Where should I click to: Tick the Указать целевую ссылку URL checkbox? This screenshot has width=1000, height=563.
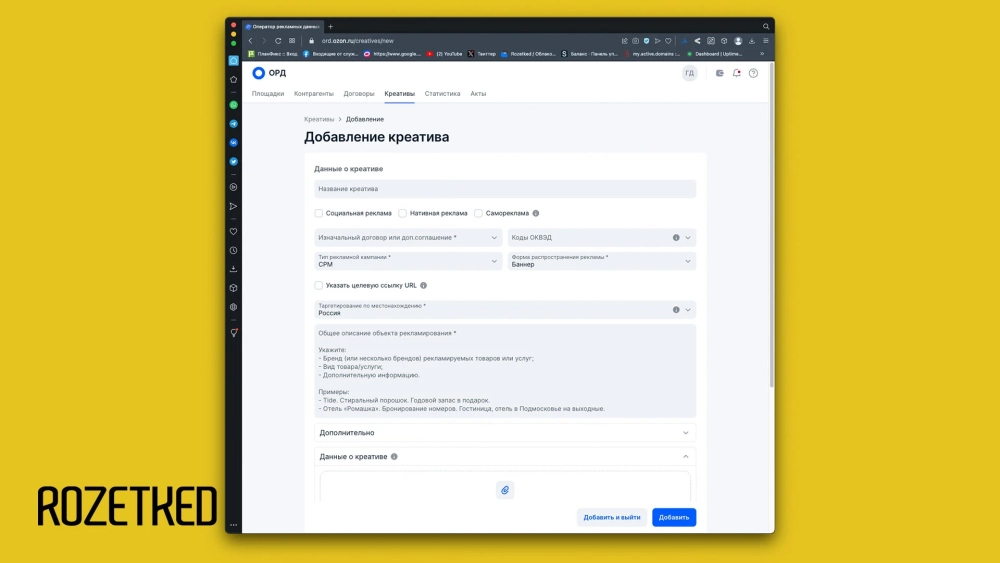pyautogui.click(x=319, y=285)
